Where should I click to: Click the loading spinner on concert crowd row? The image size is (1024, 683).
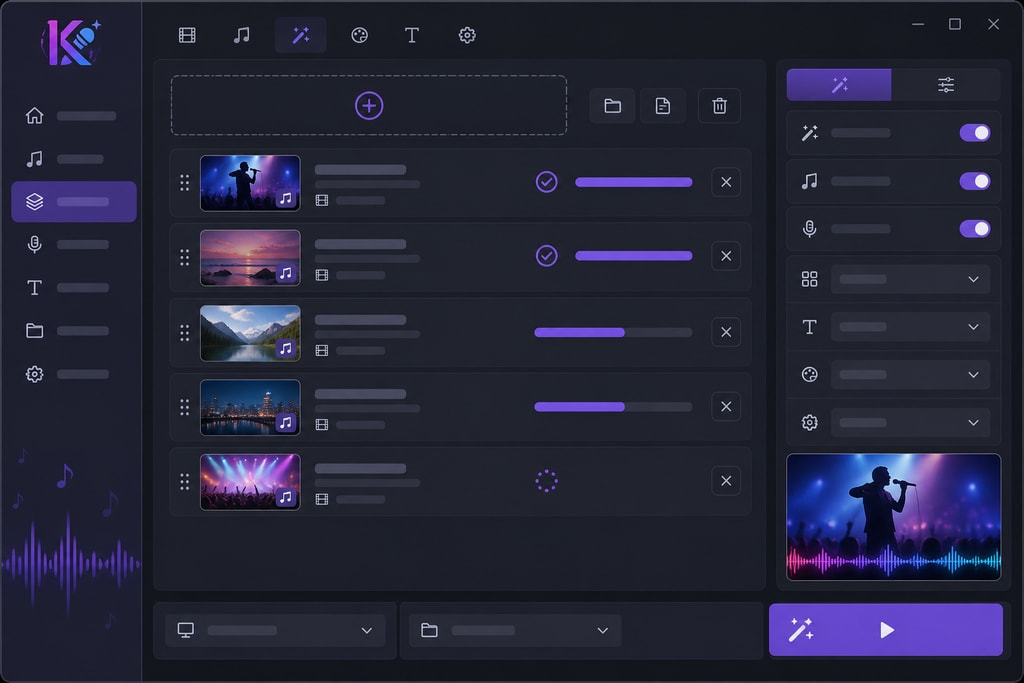tap(547, 481)
